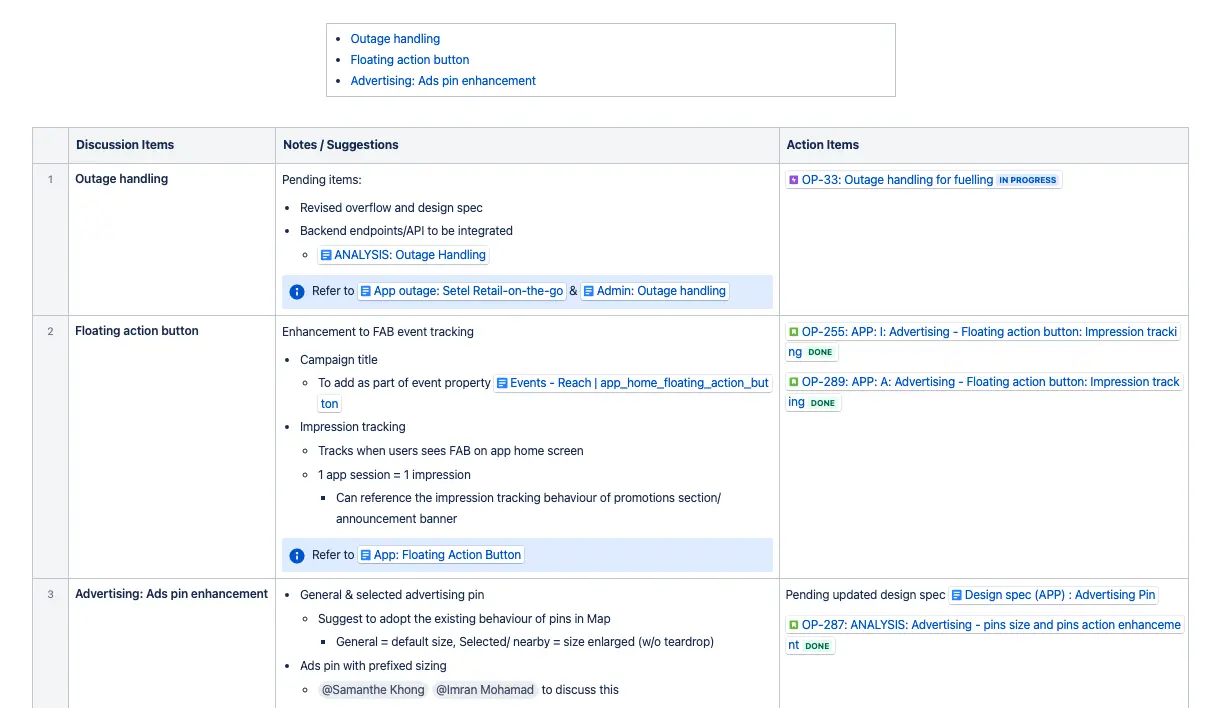Viewport: 1210px width, 708px height.
Task: Click the OP-289 story issue icon
Action: click(x=794, y=382)
